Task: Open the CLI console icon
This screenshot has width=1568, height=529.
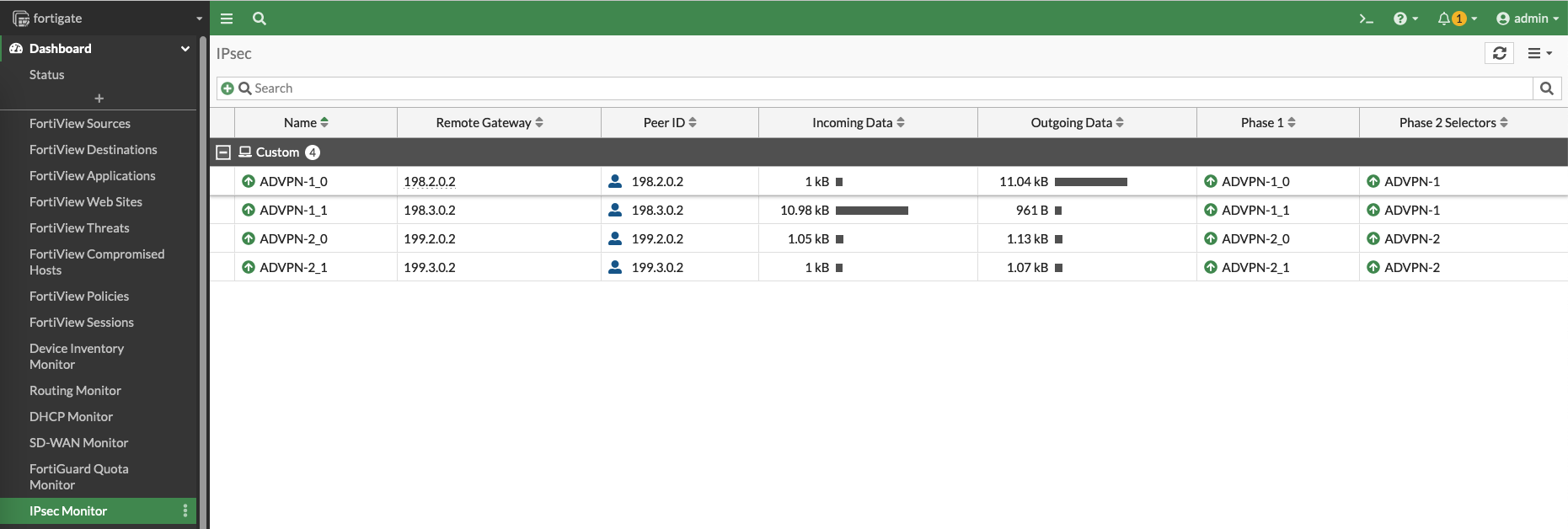Action: tap(1366, 19)
